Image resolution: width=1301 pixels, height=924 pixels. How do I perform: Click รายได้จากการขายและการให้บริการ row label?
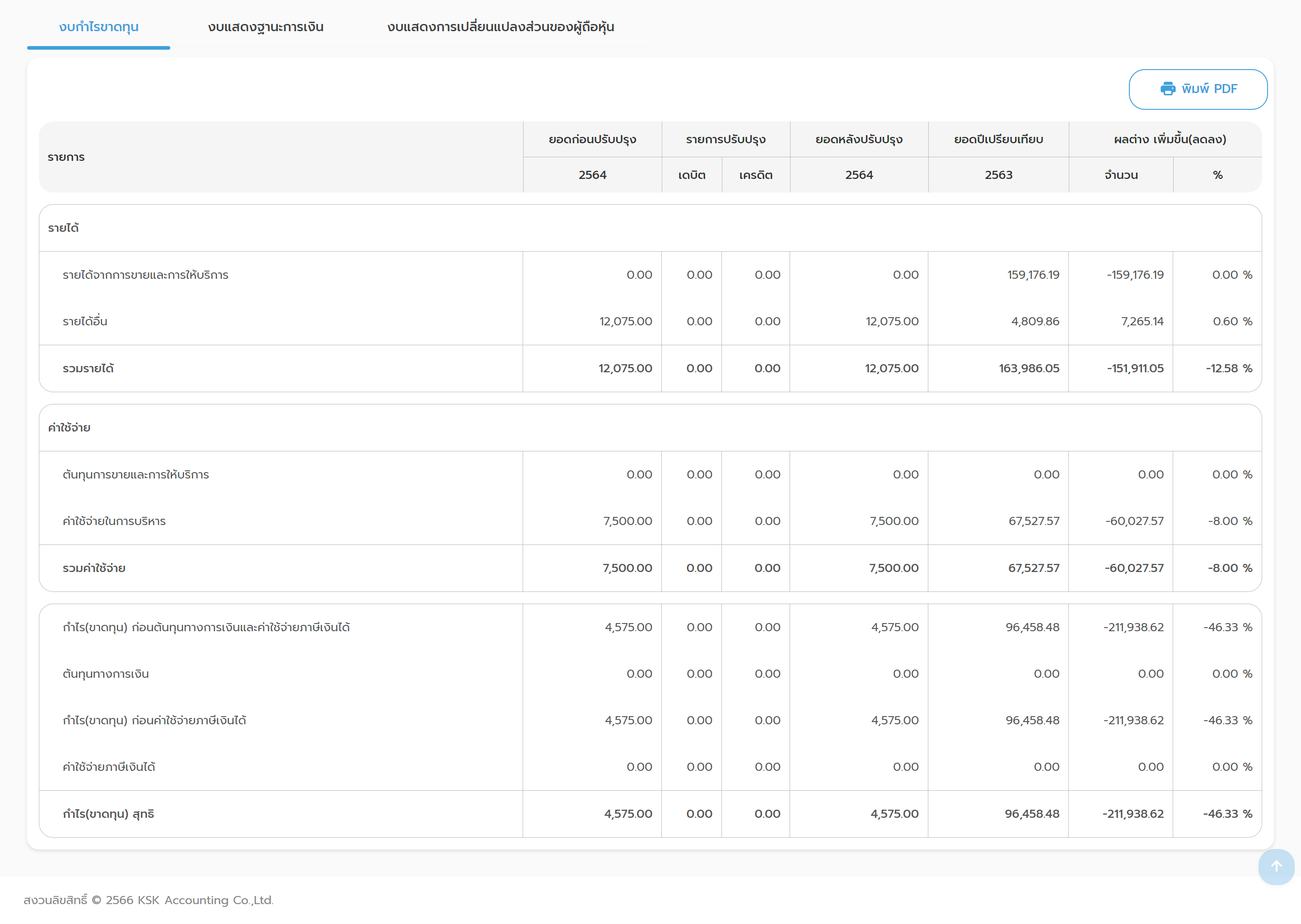pos(145,275)
